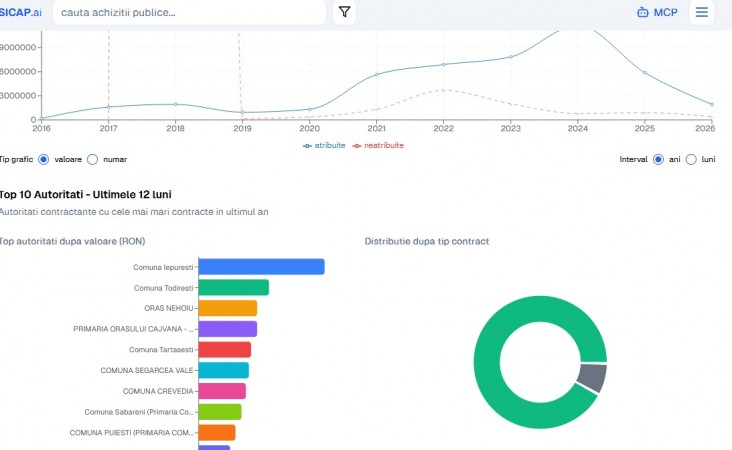Click the purple PRIMARIA ORASULUI CAJVANA bar

pyautogui.click(x=228, y=329)
